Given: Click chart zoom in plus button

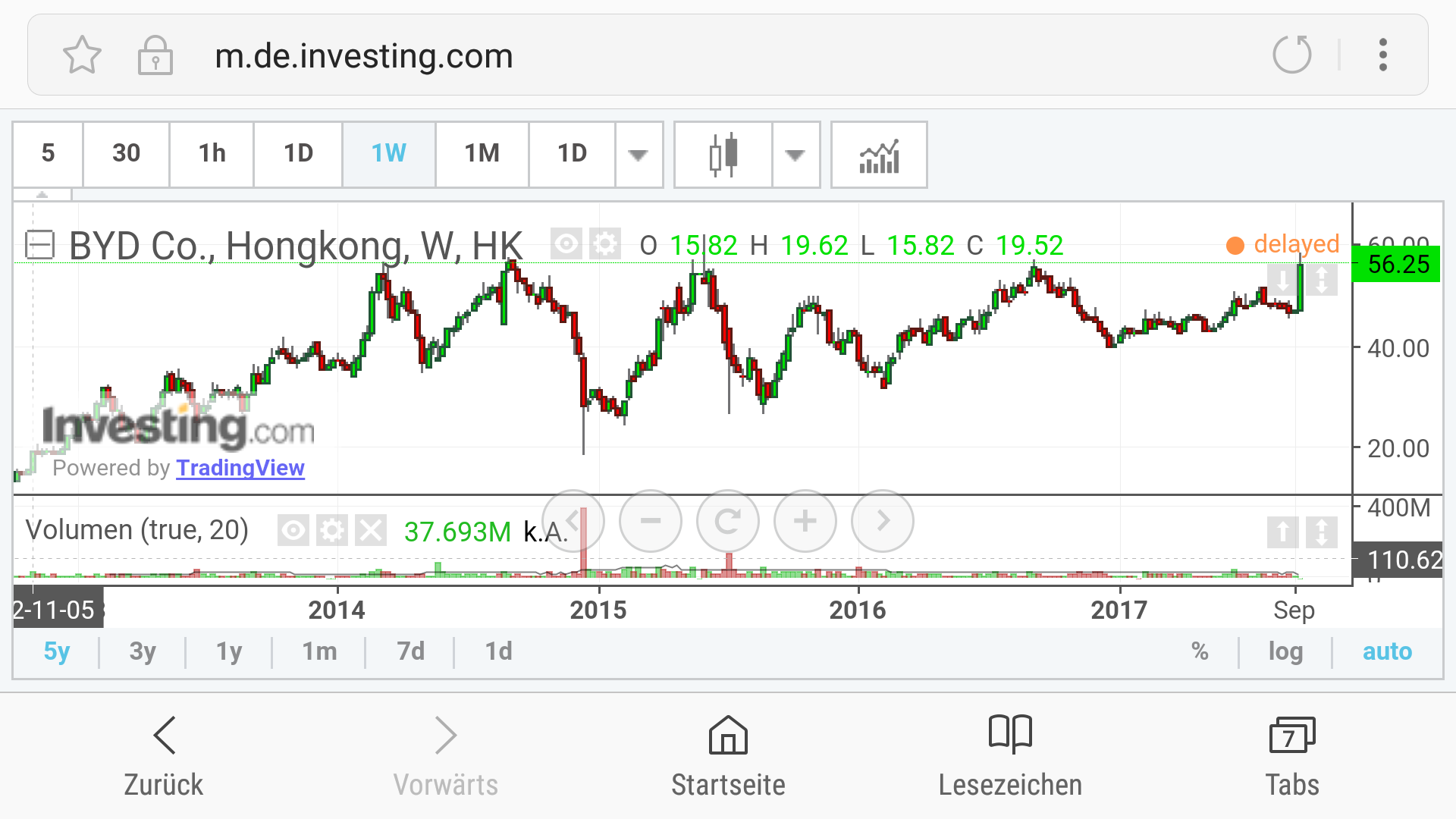Looking at the screenshot, I should click(805, 521).
